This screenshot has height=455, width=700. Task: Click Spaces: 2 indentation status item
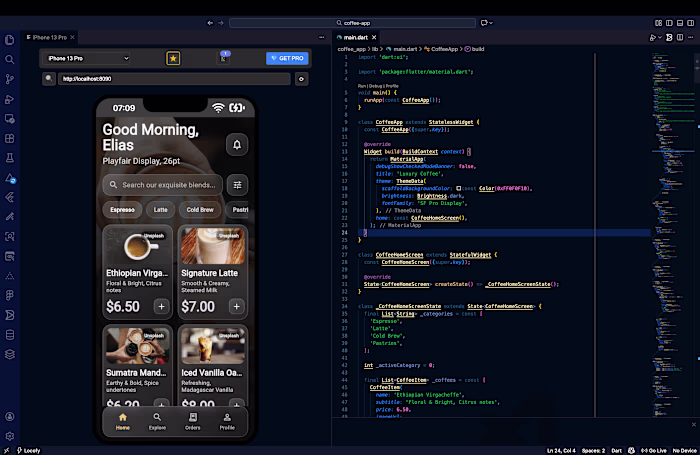(x=593, y=451)
